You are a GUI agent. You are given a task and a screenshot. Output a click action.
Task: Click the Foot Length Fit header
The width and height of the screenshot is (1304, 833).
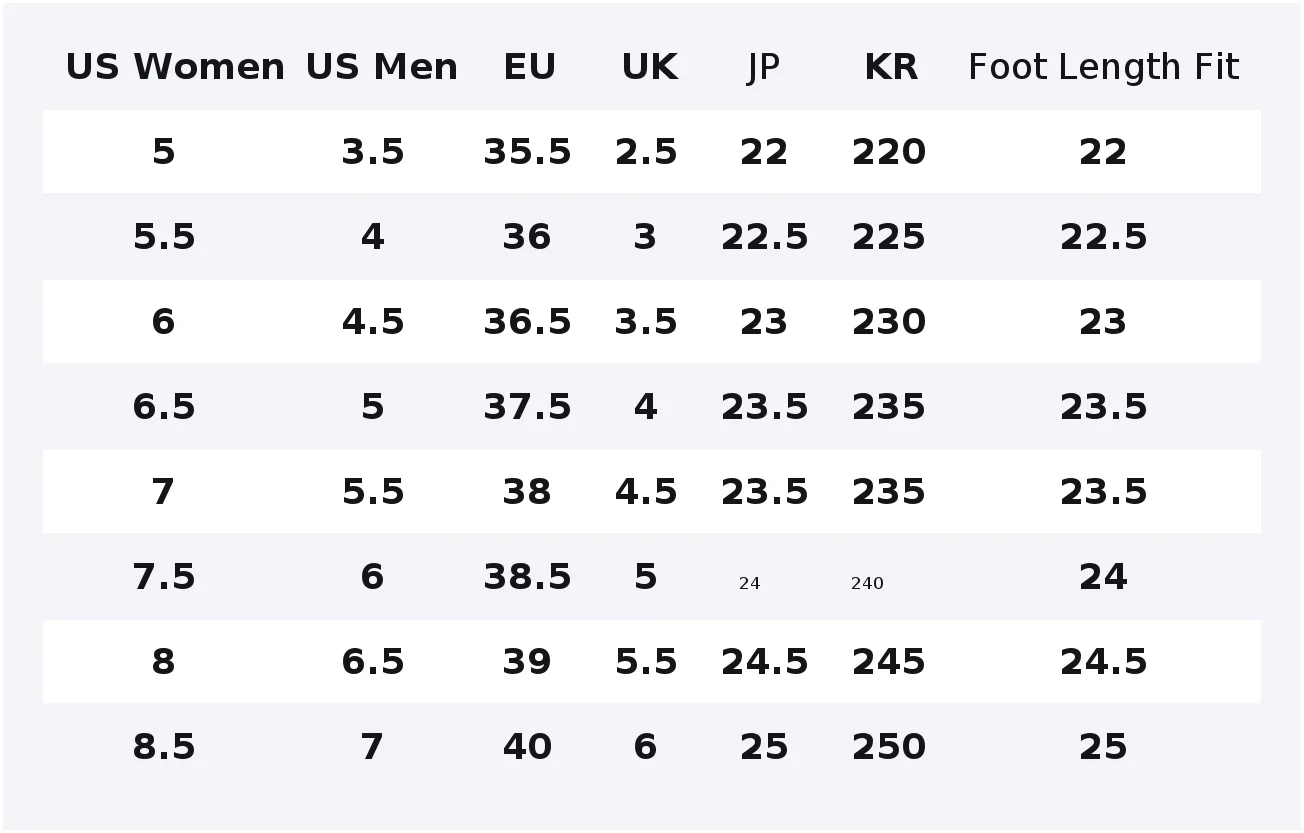pyautogui.click(x=1104, y=68)
